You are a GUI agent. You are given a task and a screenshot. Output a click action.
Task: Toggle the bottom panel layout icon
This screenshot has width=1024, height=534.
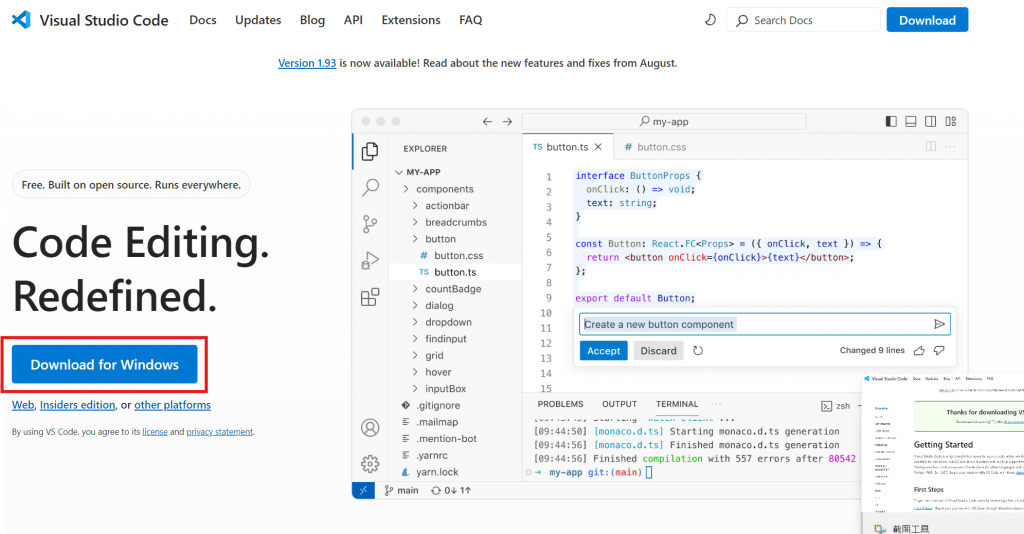(910, 121)
